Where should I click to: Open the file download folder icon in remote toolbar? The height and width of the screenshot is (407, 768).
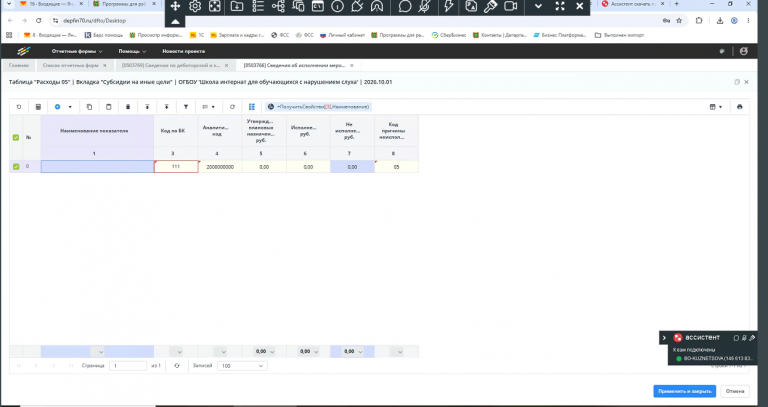click(x=237, y=6)
